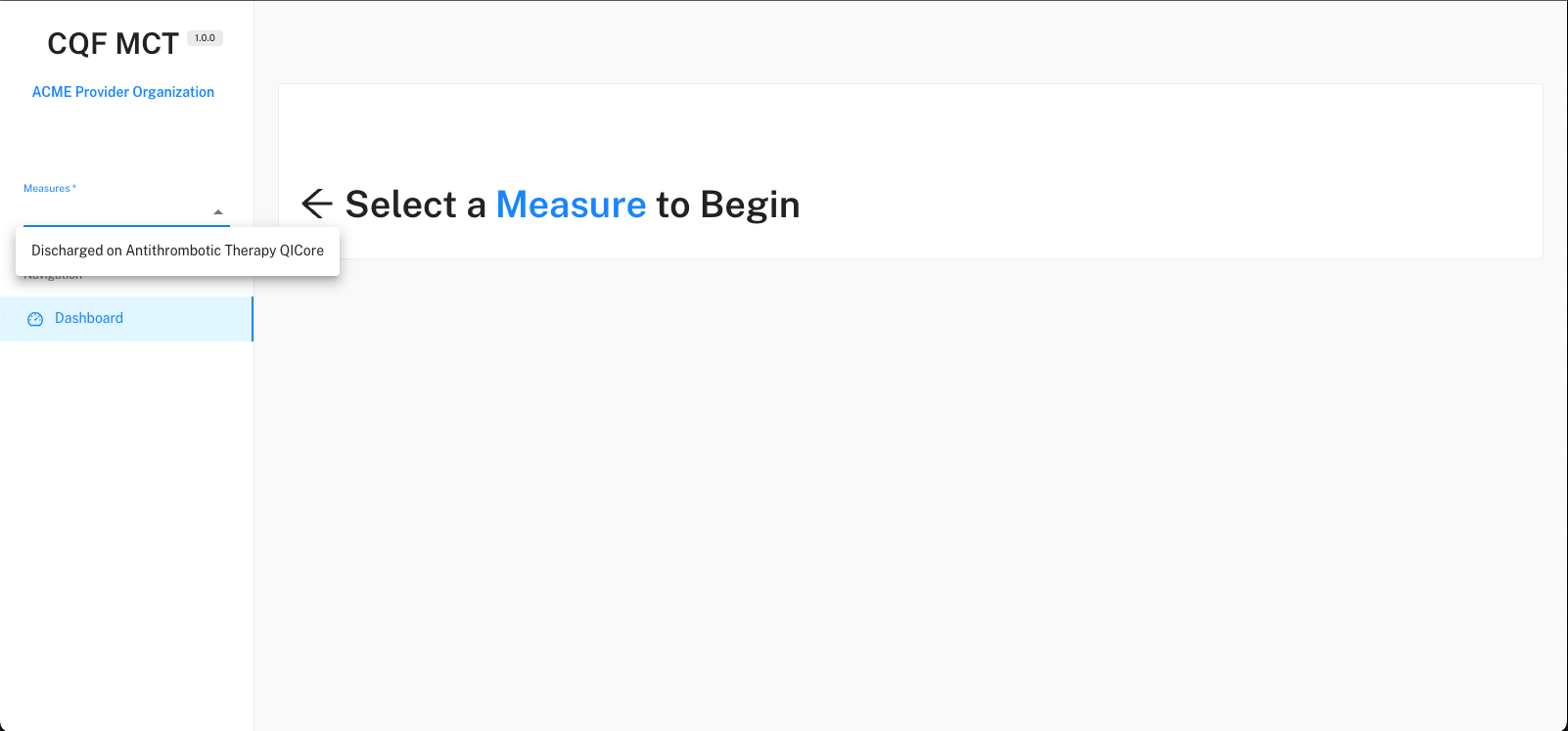Select the highlighted Dashboard entry
The image size is (1568, 731).
89,318
